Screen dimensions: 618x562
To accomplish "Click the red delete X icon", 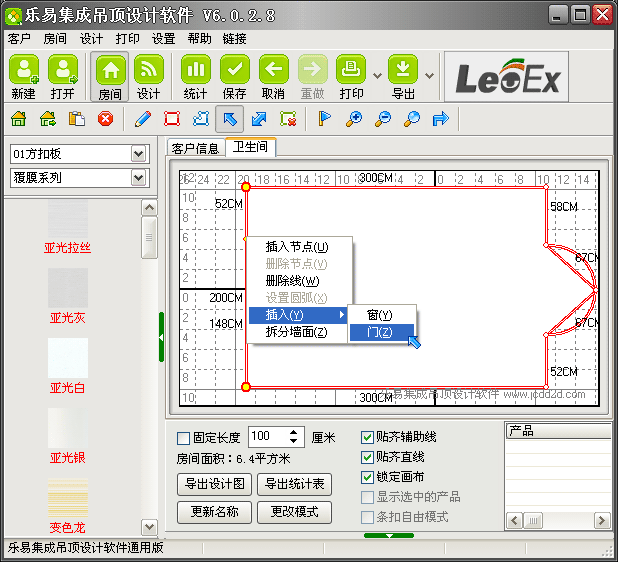I will 105,119.
